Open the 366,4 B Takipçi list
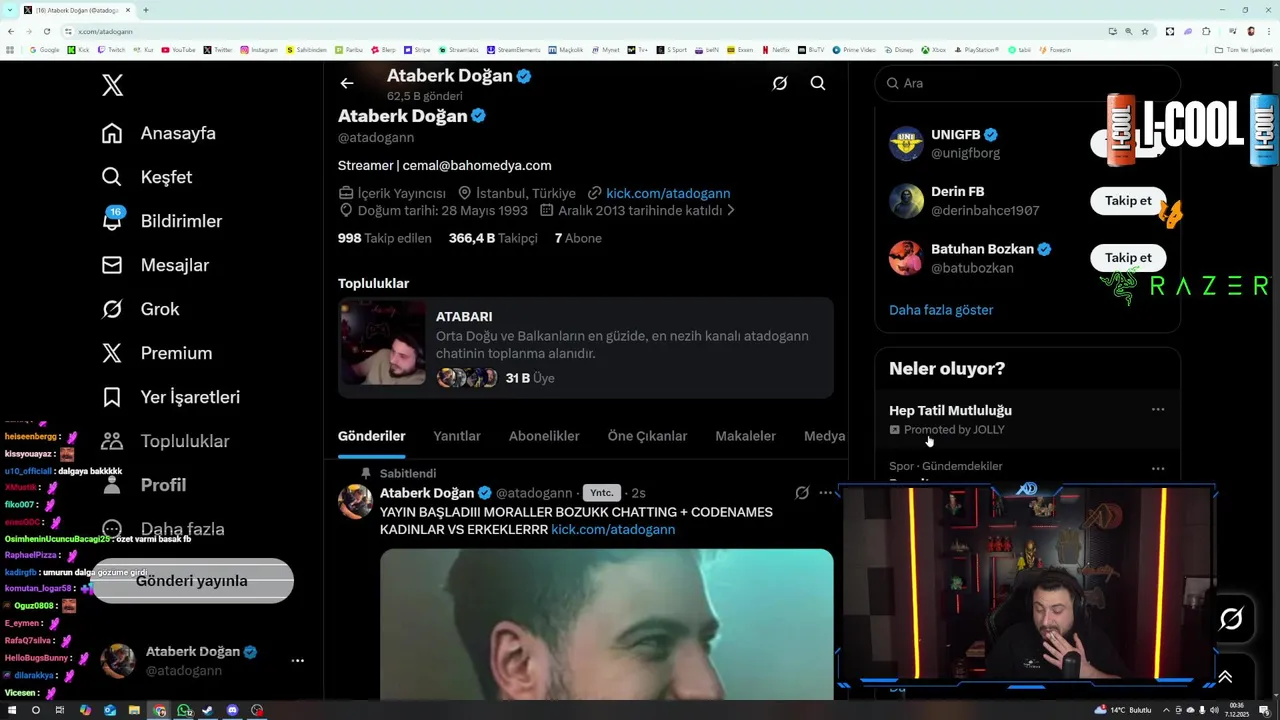The height and width of the screenshot is (720, 1280). click(x=493, y=238)
